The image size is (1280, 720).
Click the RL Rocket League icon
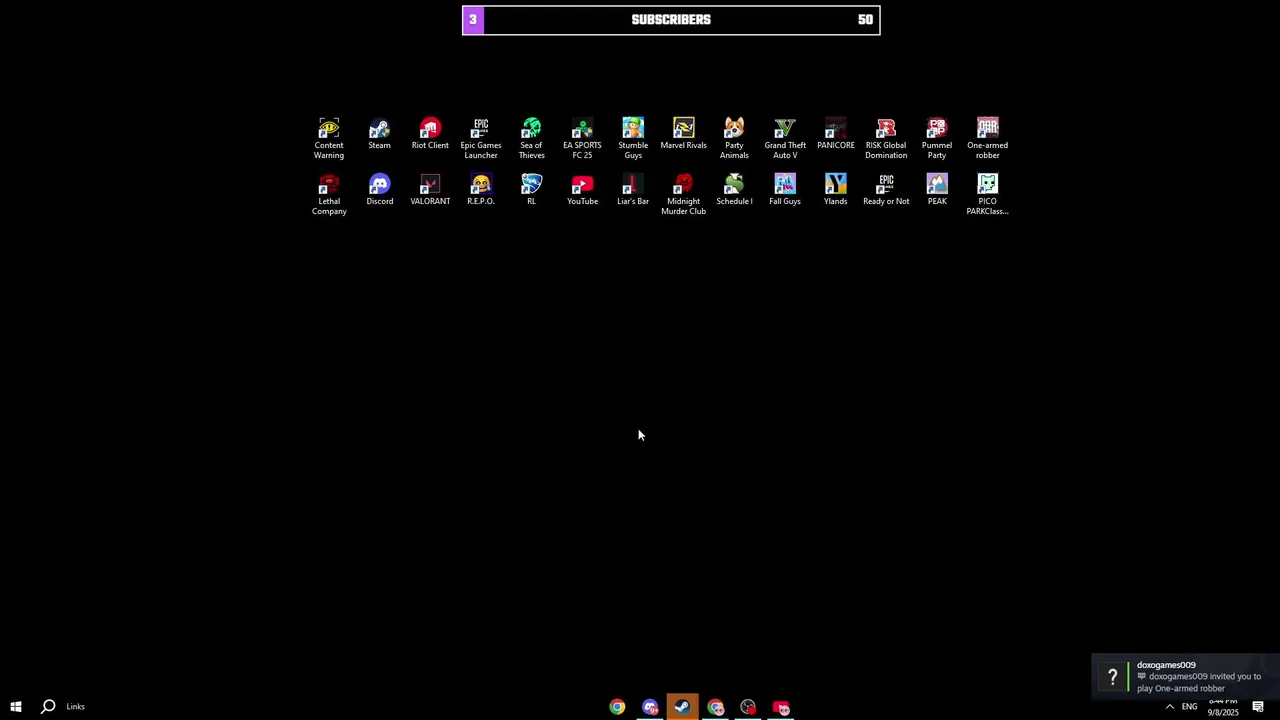(x=531, y=189)
